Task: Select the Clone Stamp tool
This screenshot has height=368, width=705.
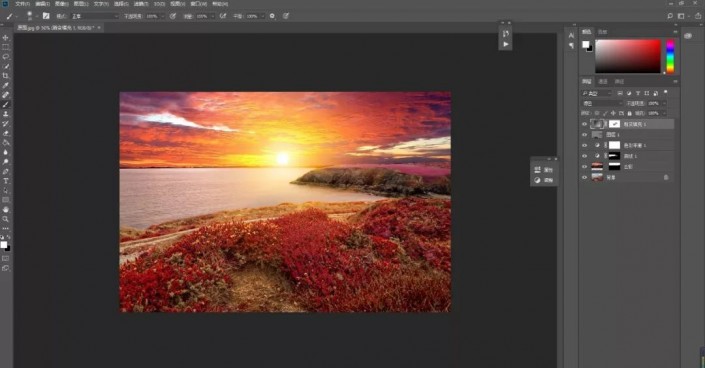Action: click(x=6, y=114)
